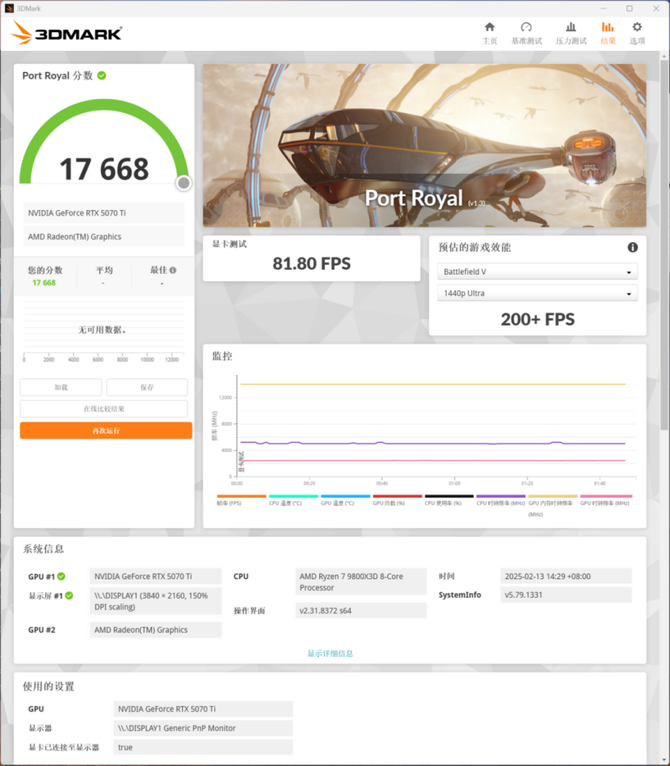Click the 81.80 FPS graphics test result
670x766 pixels.
point(312,264)
